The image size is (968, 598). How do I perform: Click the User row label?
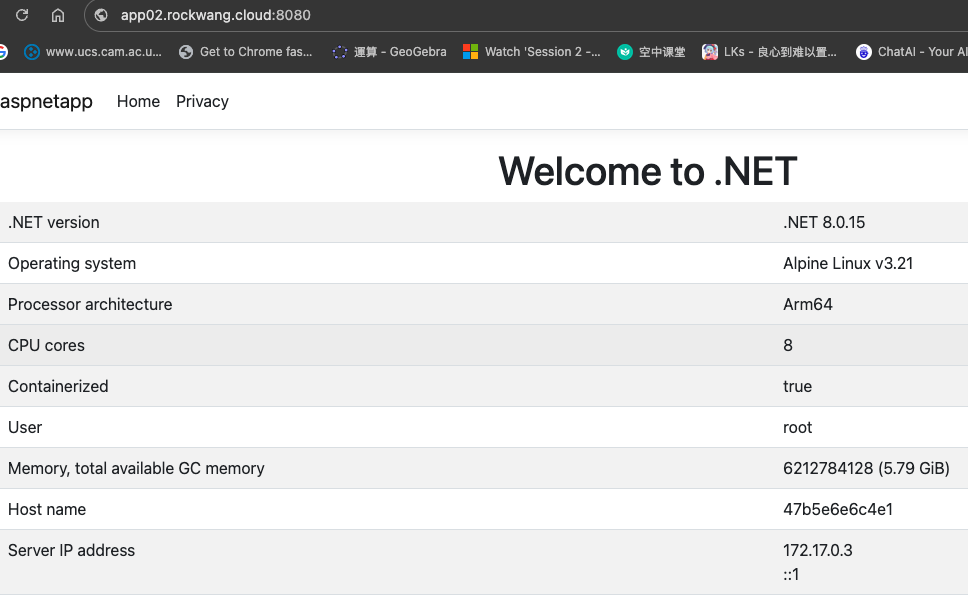click(x=25, y=428)
